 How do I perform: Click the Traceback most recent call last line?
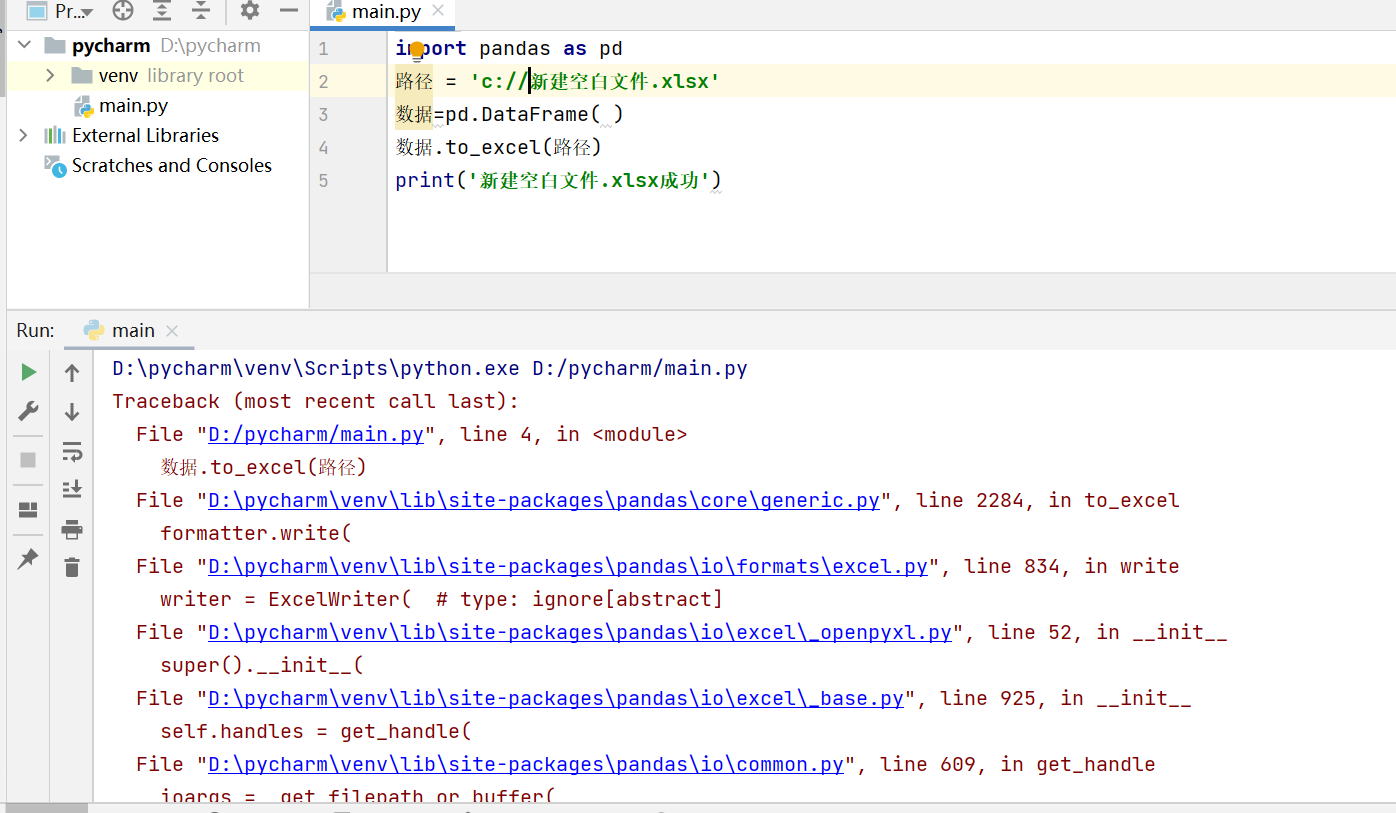click(x=316, y=402)
